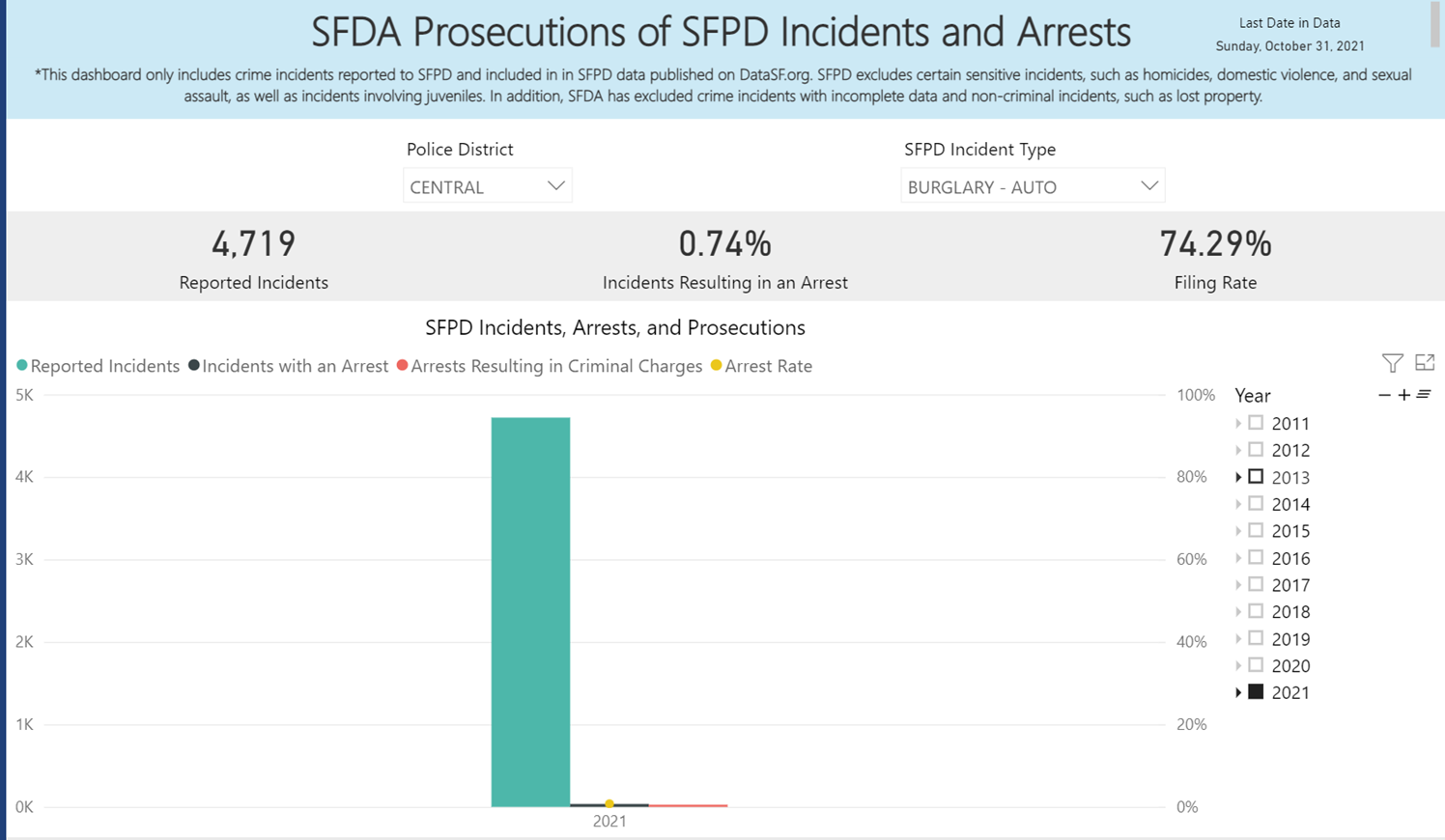Click the dashboard main title

click(721, 32)
